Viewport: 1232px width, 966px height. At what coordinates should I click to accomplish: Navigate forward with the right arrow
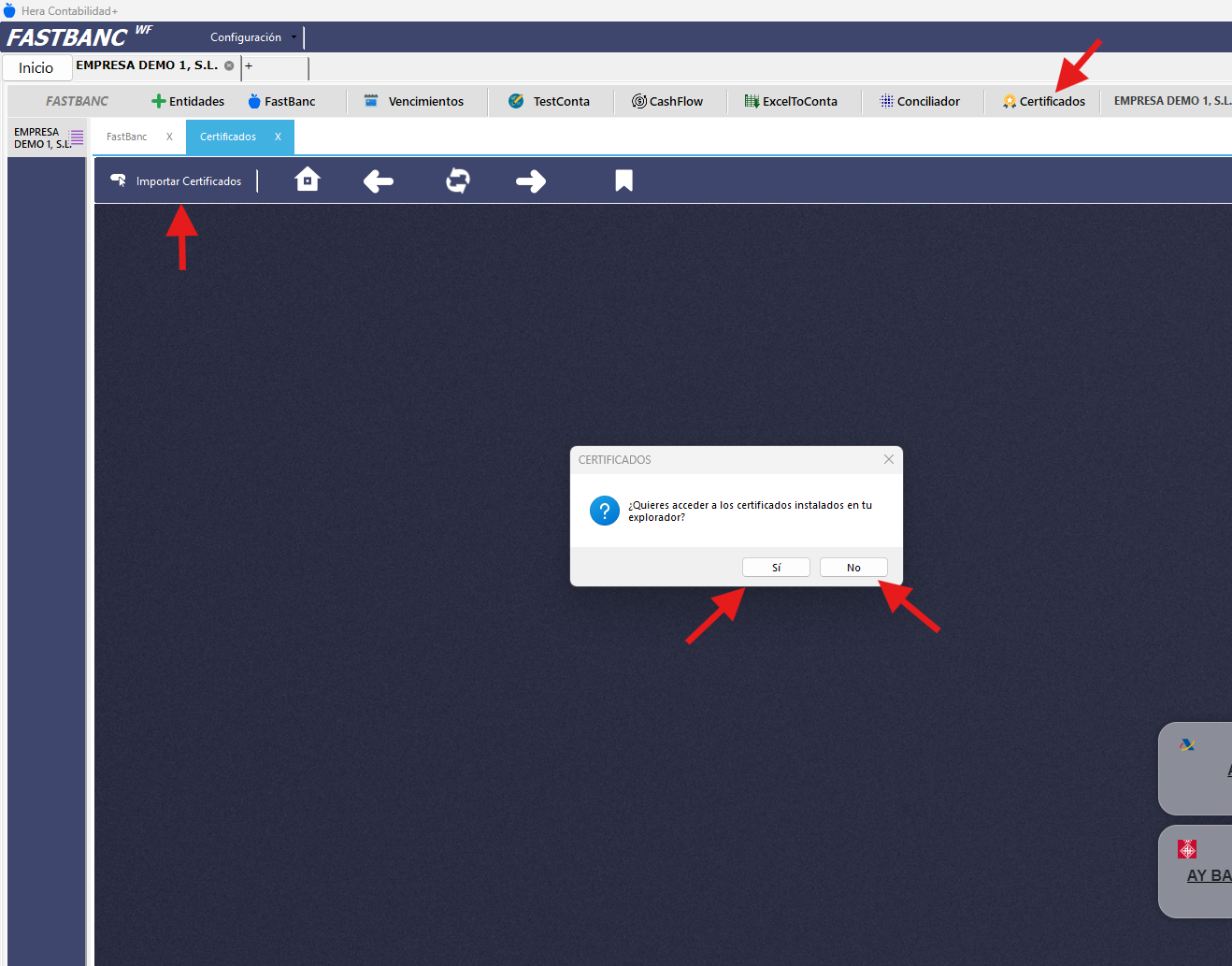point(531,180)
